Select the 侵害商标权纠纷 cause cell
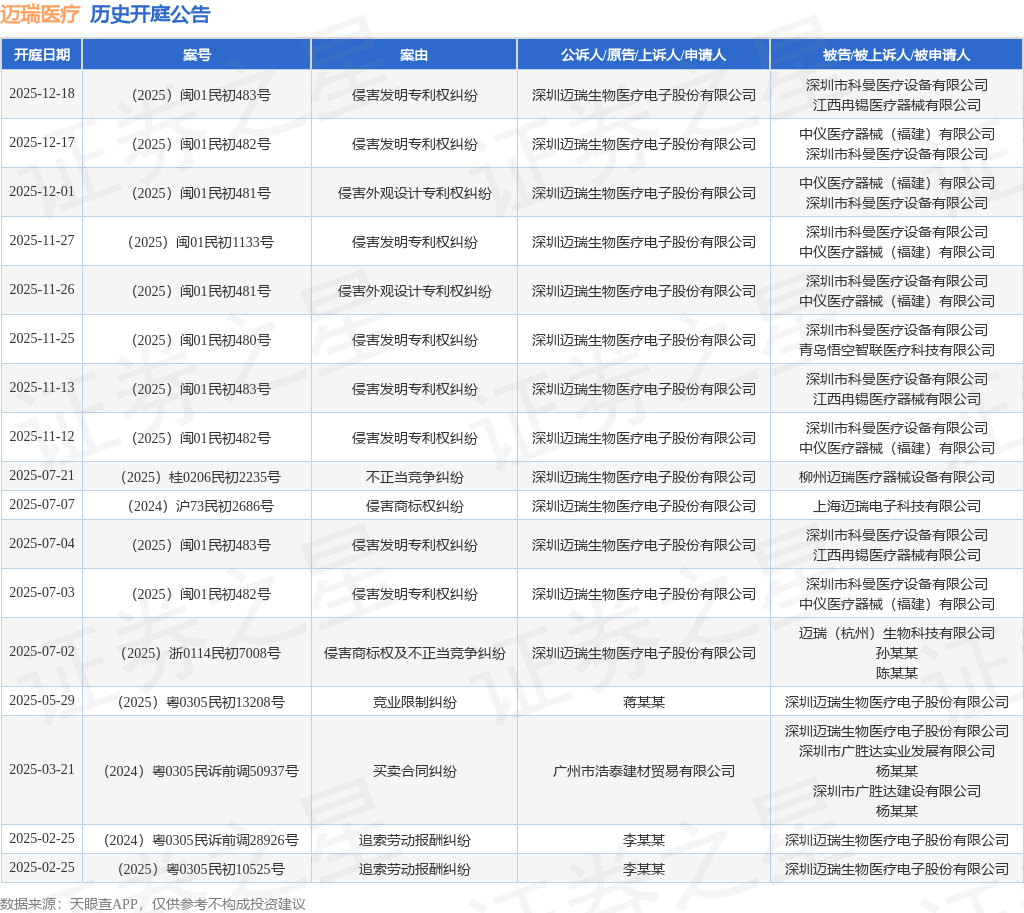The height and width of the screenshot is (913, 1024). pos(415,506)
